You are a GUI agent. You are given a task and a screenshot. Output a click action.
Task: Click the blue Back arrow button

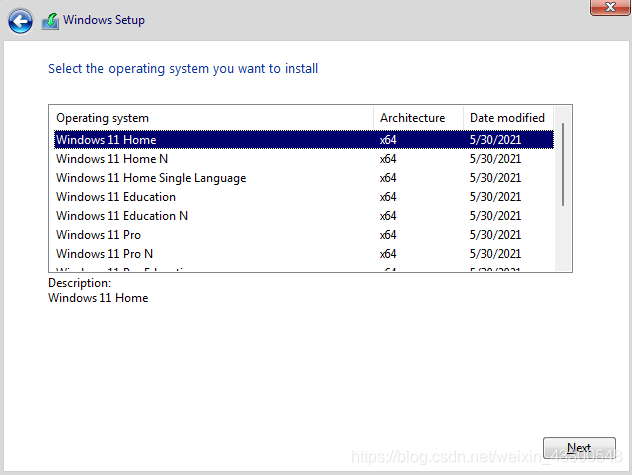coord(20,21)
